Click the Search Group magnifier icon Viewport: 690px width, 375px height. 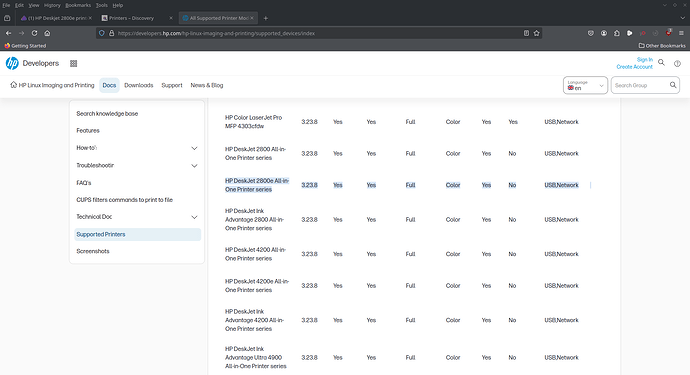pyautogui.click(x=673, y=85)
